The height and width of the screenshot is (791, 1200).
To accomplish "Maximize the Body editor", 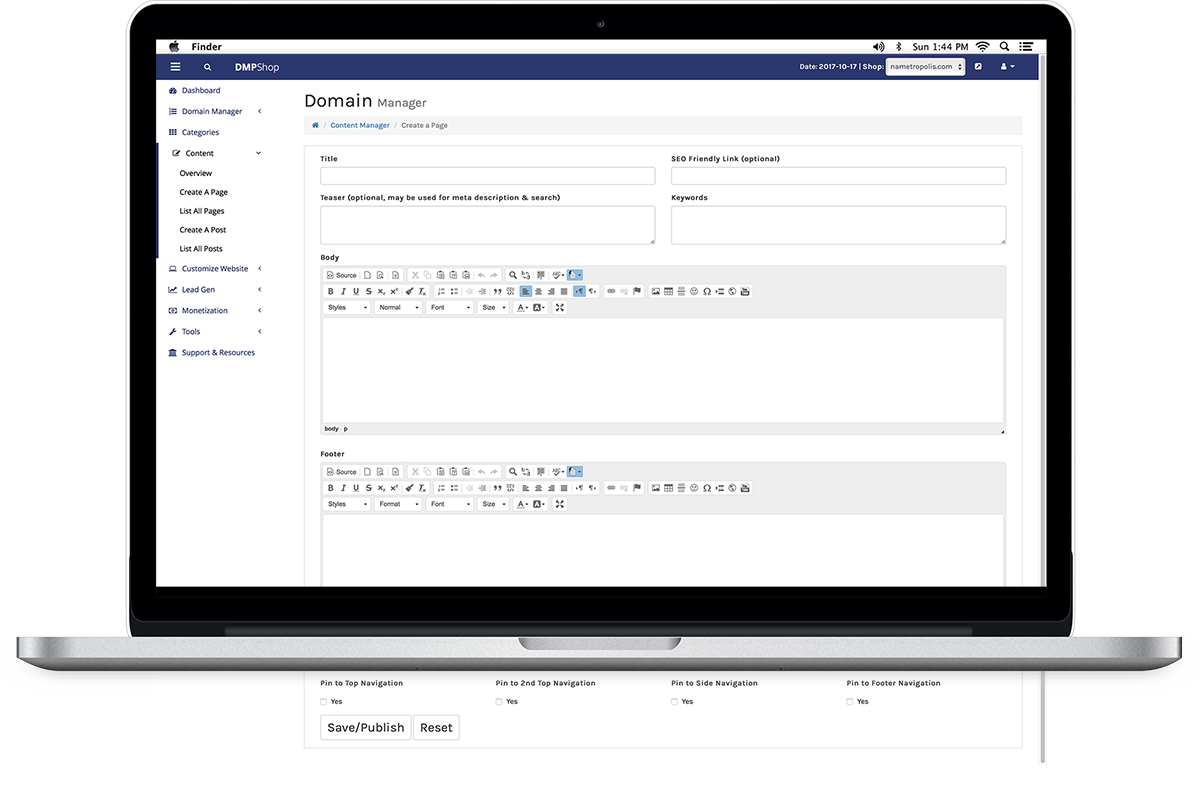I will 560,308.
